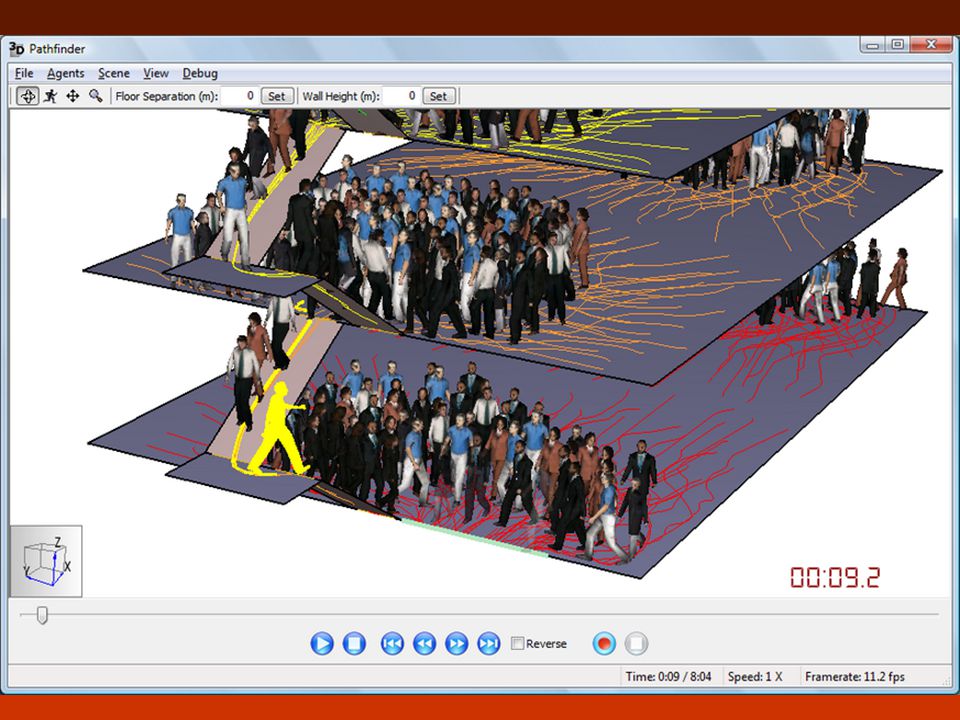This screenshot has height=720, width=960.
Task: Open the File menu
Action: click(x=24, y=73)
